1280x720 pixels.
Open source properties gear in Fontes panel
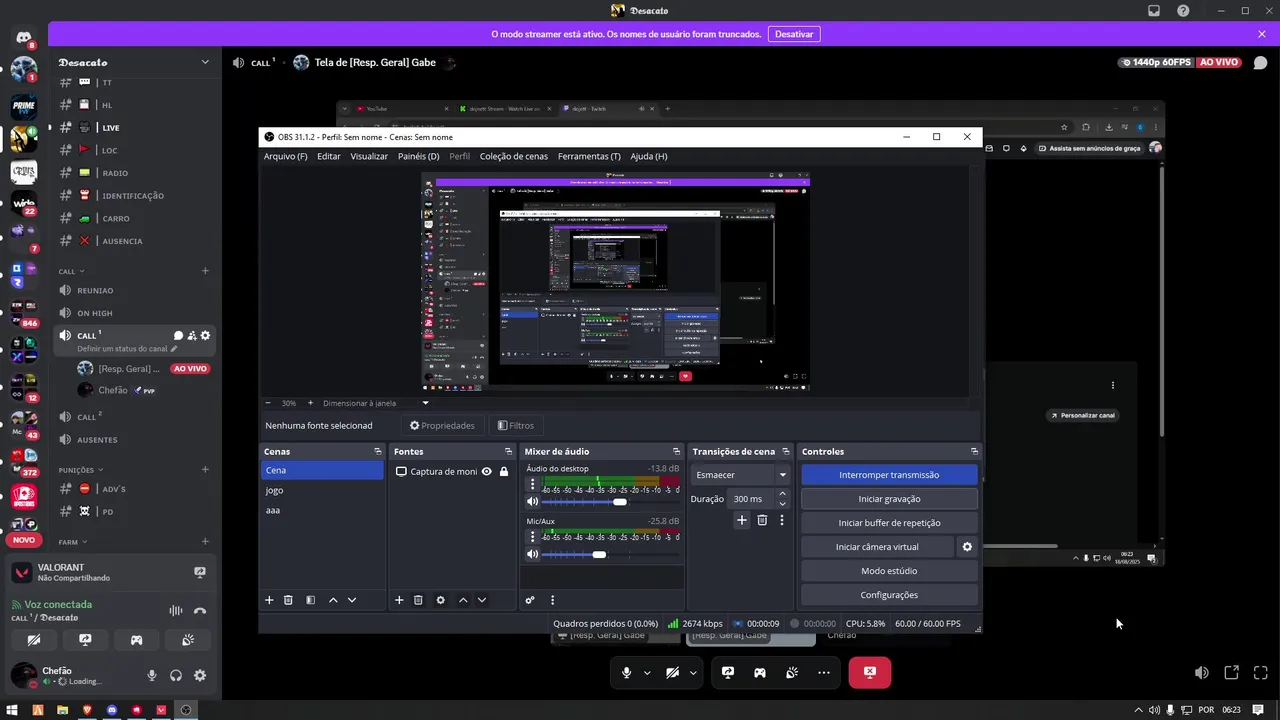441,600
